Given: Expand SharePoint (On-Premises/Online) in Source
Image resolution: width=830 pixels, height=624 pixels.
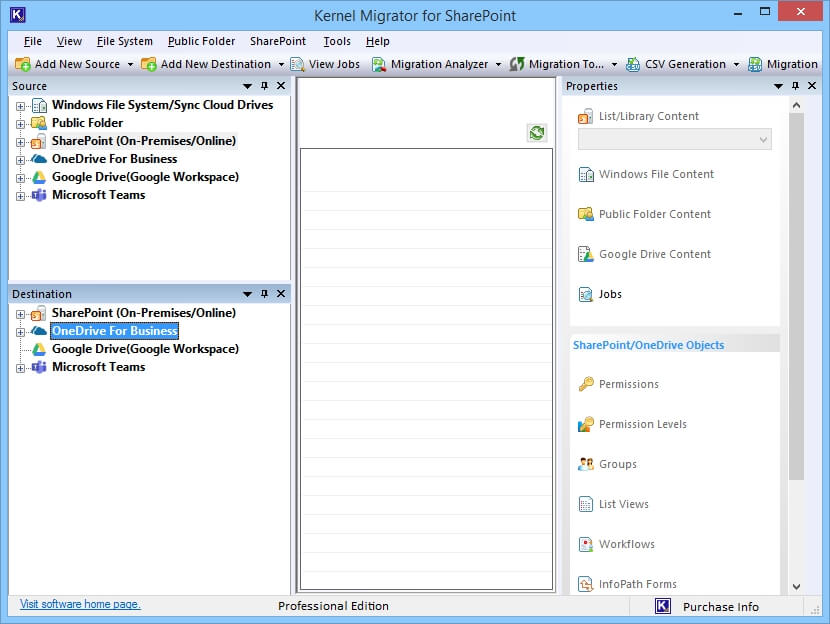Looking at the screenshot, I should [x=20, y=142].
